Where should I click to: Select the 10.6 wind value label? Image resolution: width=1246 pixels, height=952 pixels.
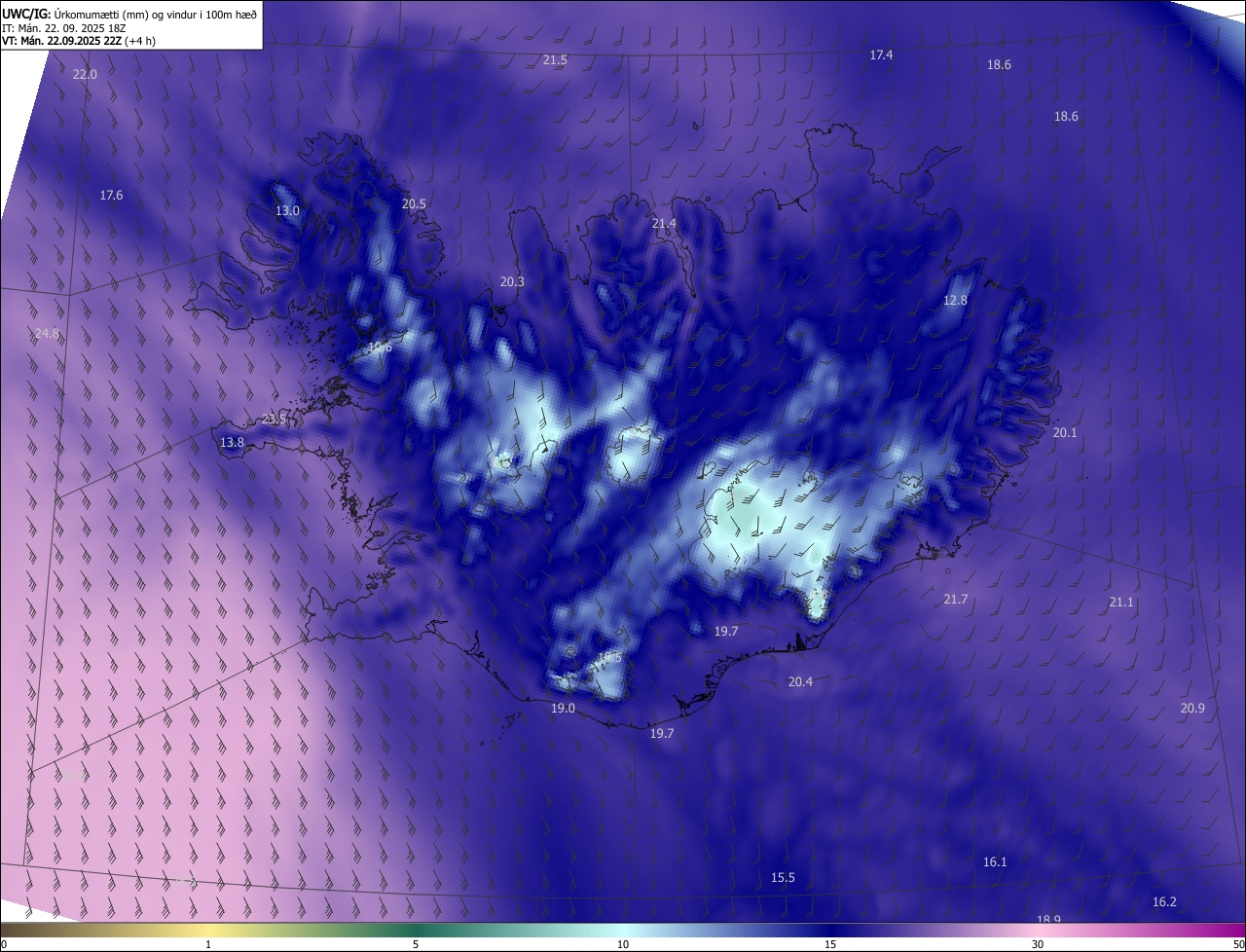[x=380, y=348]
